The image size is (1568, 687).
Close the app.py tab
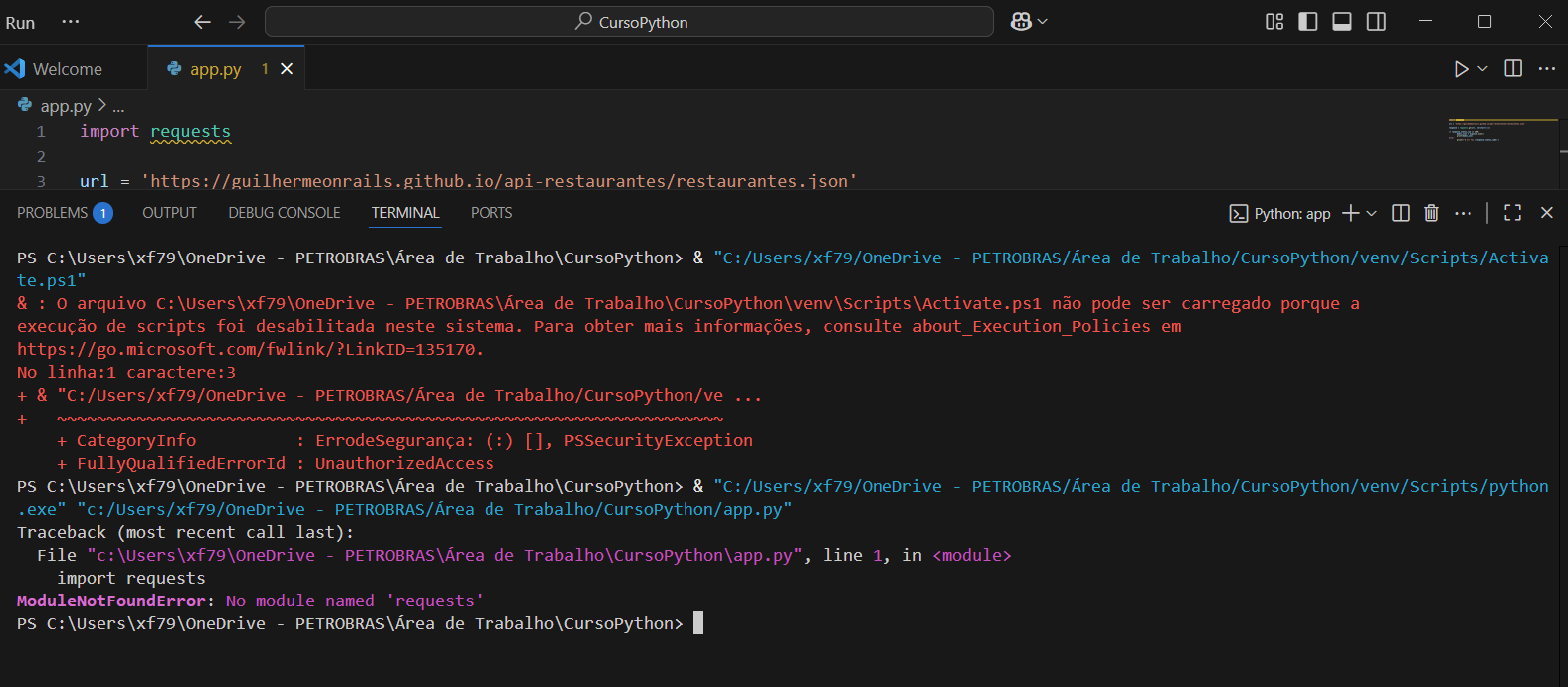click(287, 69)
